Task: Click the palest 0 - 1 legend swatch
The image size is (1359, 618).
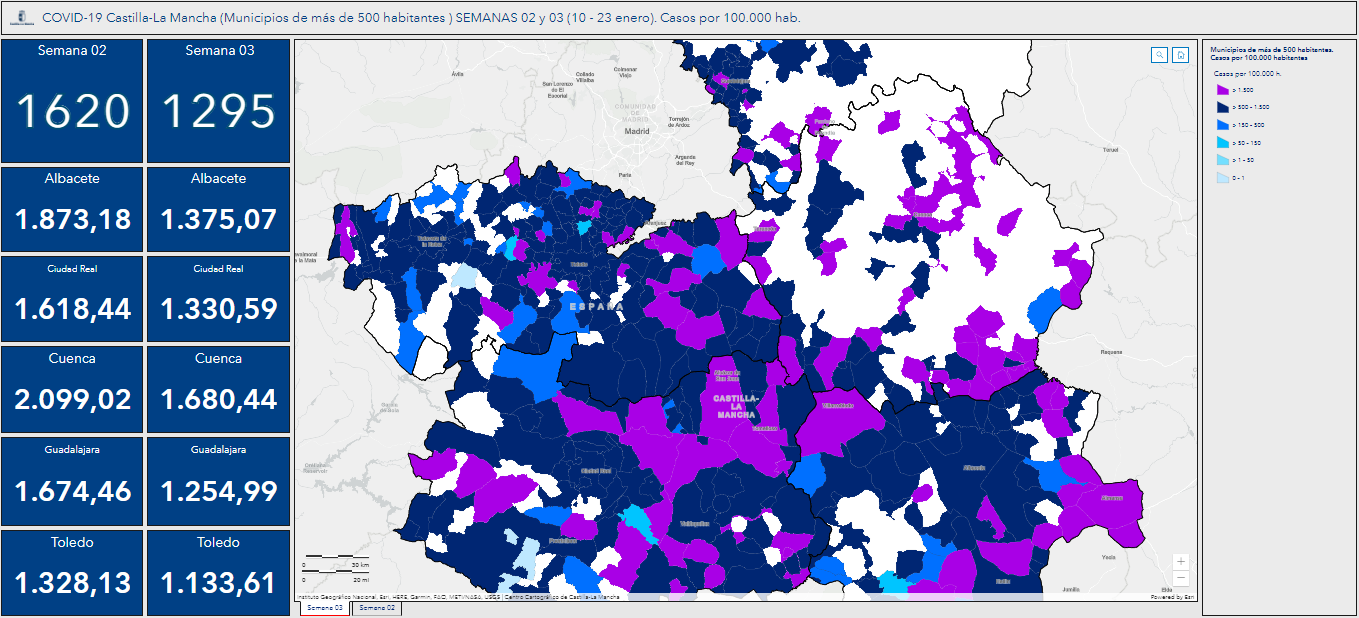Action: point(1222,178)
